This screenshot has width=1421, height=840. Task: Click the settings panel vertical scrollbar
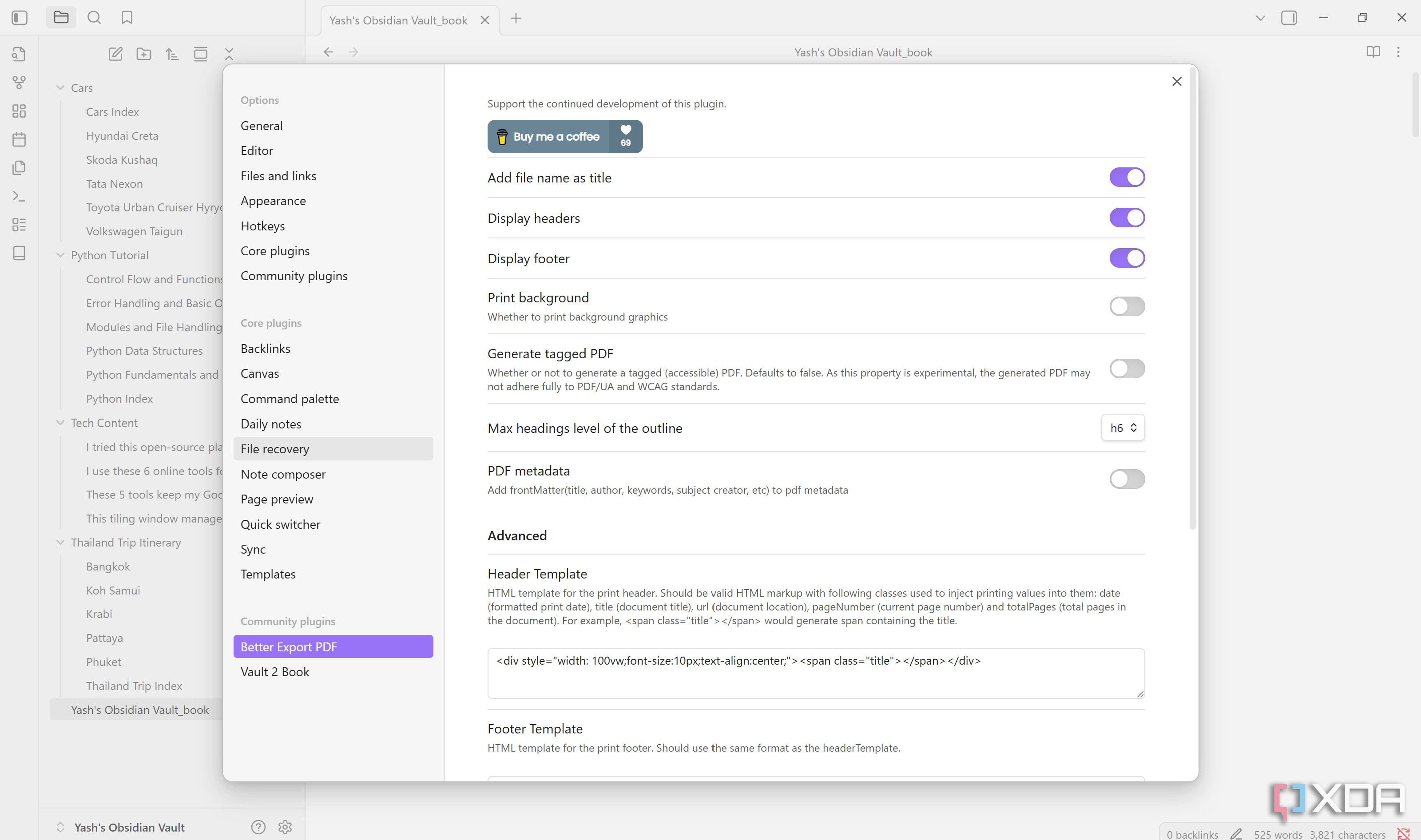[1192, 299]
